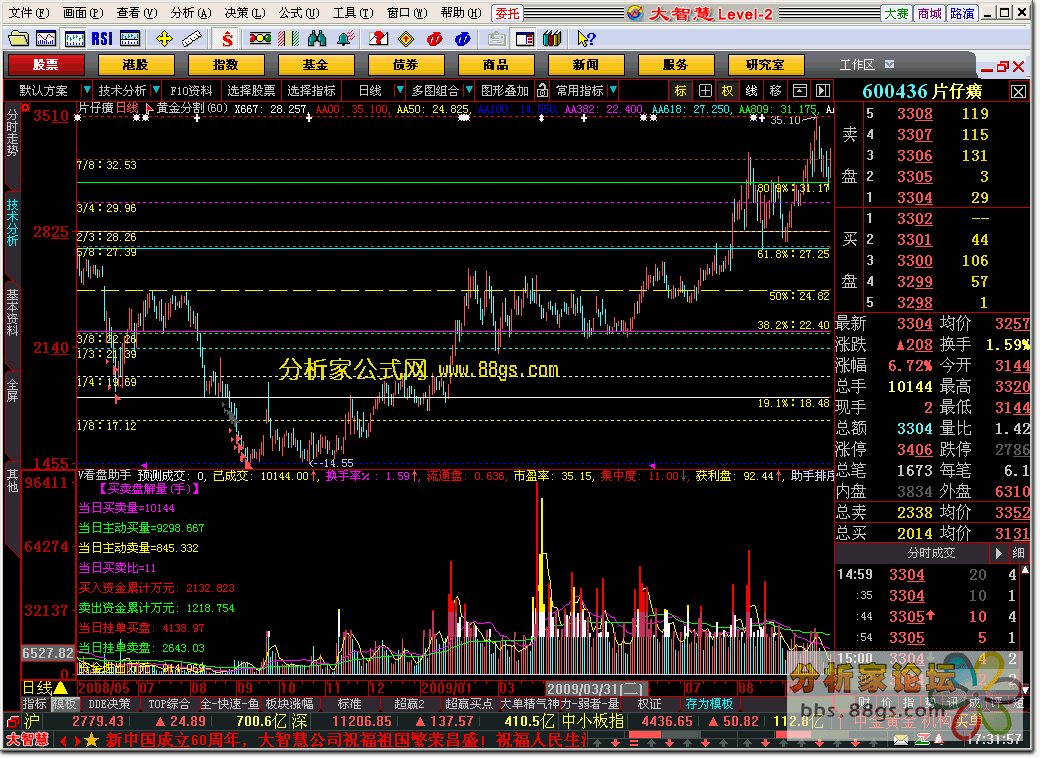This screenshot has width=1040, height=758.
Task: Click the 日线 period triangle on timeline
Action: pos(60,688)
